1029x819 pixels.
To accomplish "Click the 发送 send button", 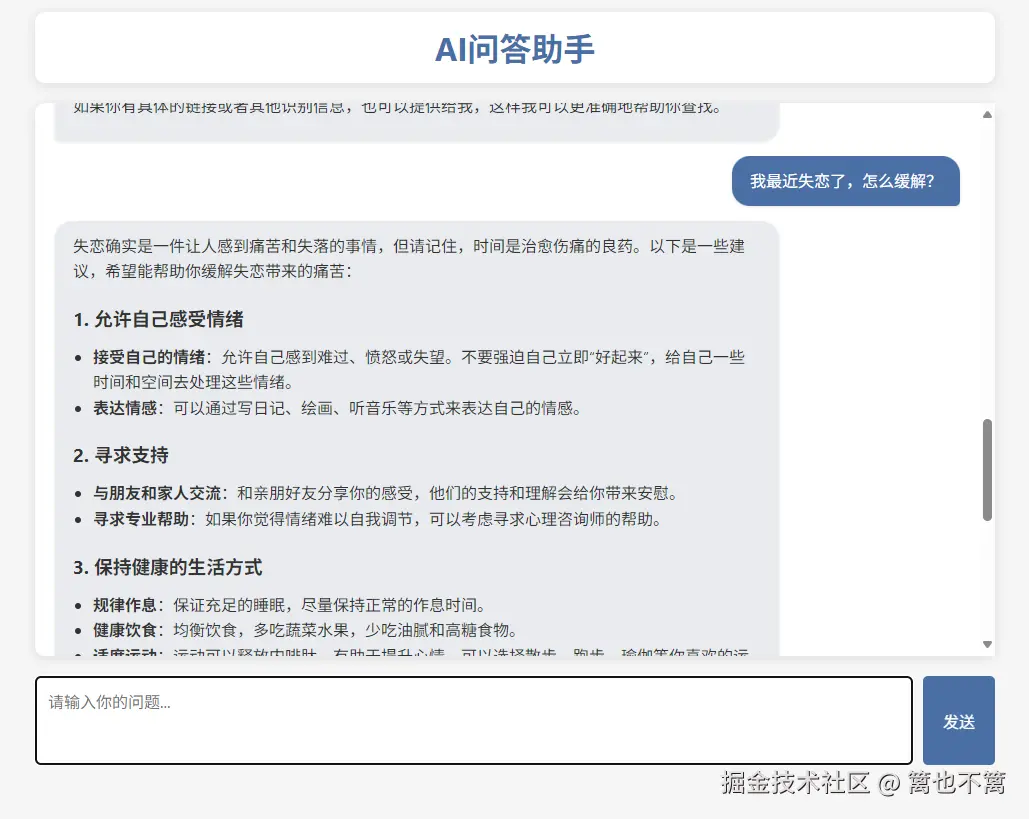I will click(958, 721).
